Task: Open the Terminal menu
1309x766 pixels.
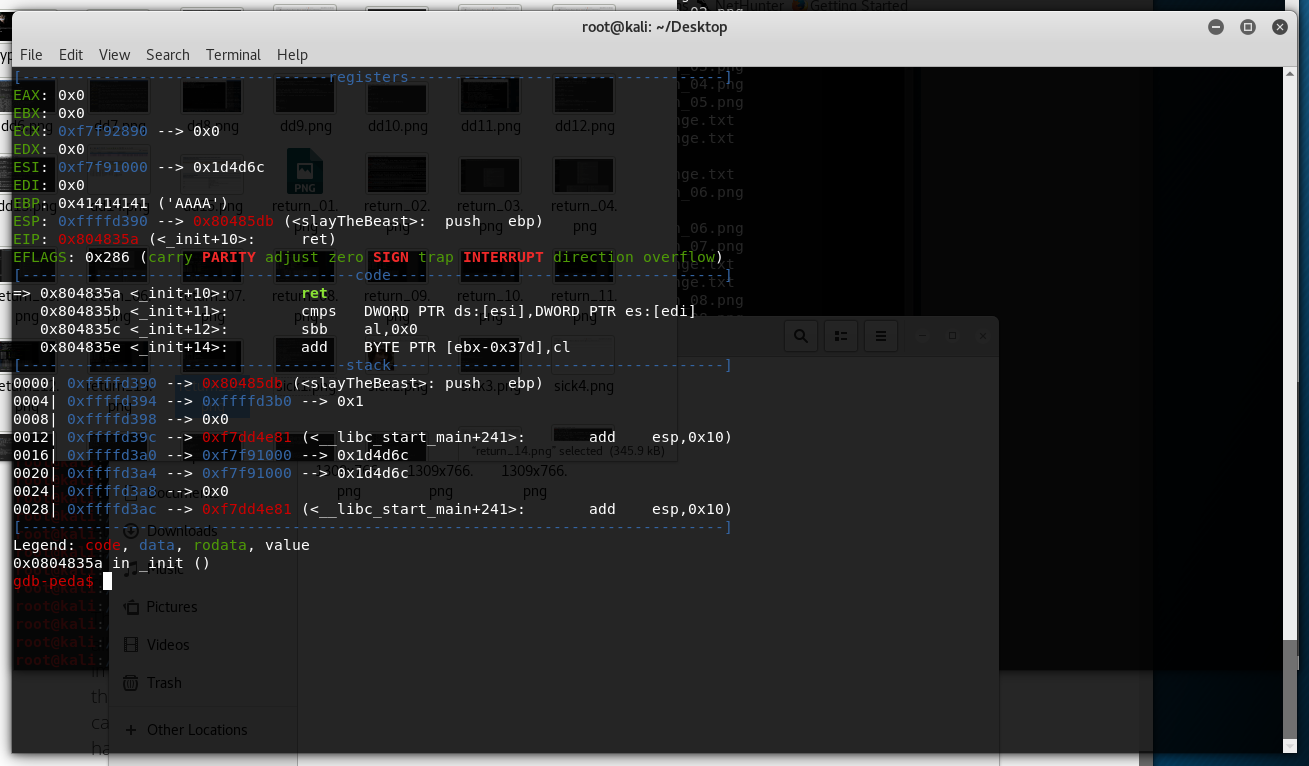Action: pyautogui.click(x=233, y=55)
